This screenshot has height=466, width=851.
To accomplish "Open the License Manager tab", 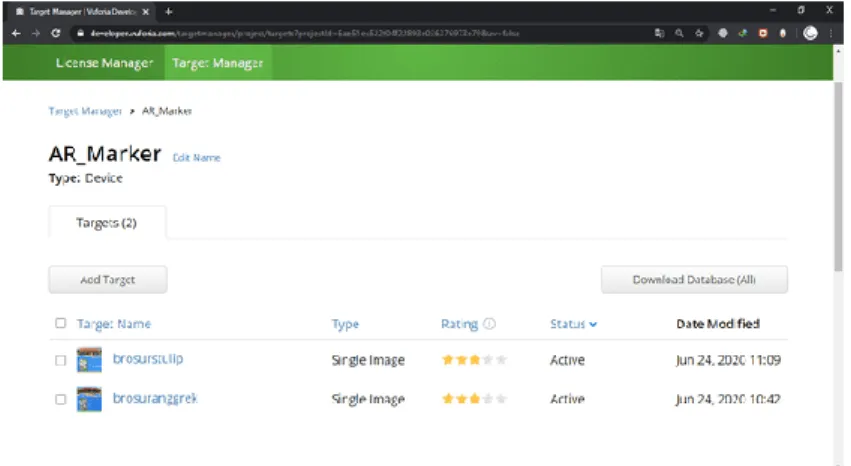I will coord(104,63).
